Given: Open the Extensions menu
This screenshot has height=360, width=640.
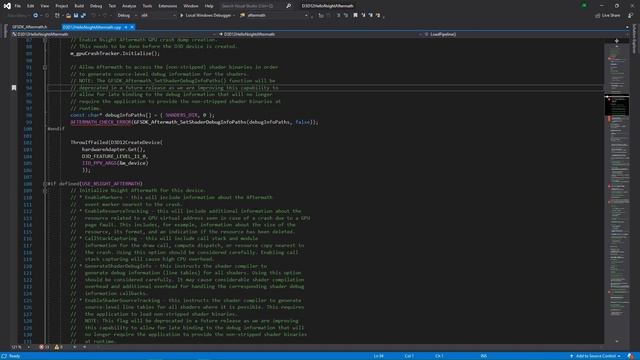Looking at the screenshot, I should [x=167, y=6].
